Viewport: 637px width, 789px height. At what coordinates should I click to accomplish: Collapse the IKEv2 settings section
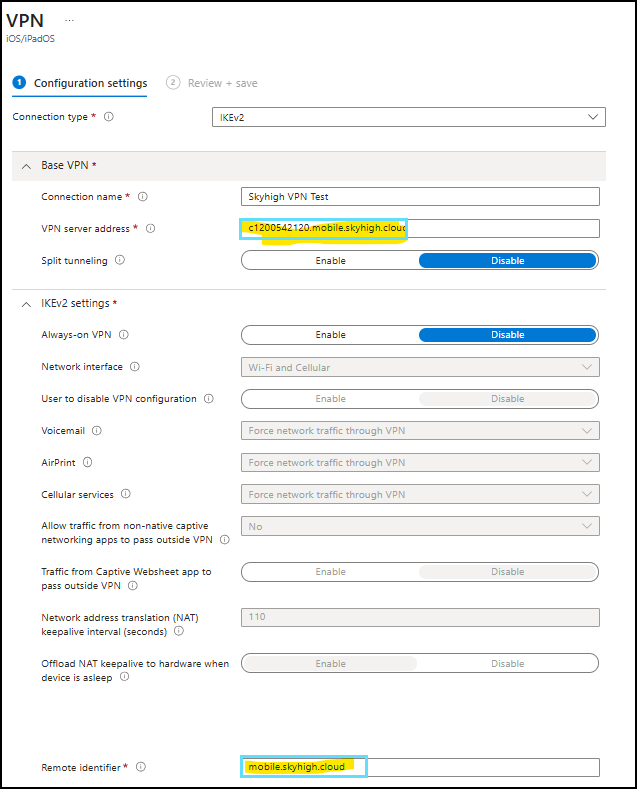(26, 304)
